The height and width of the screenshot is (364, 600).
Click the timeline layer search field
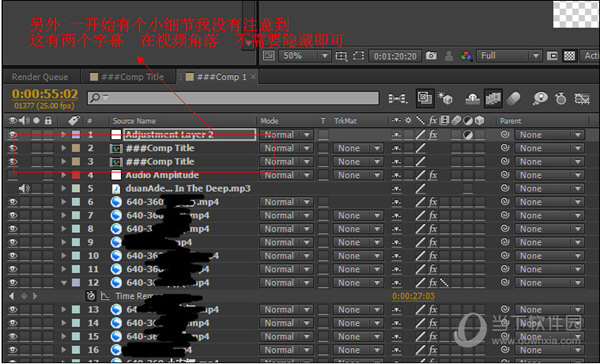coord(233,98)
